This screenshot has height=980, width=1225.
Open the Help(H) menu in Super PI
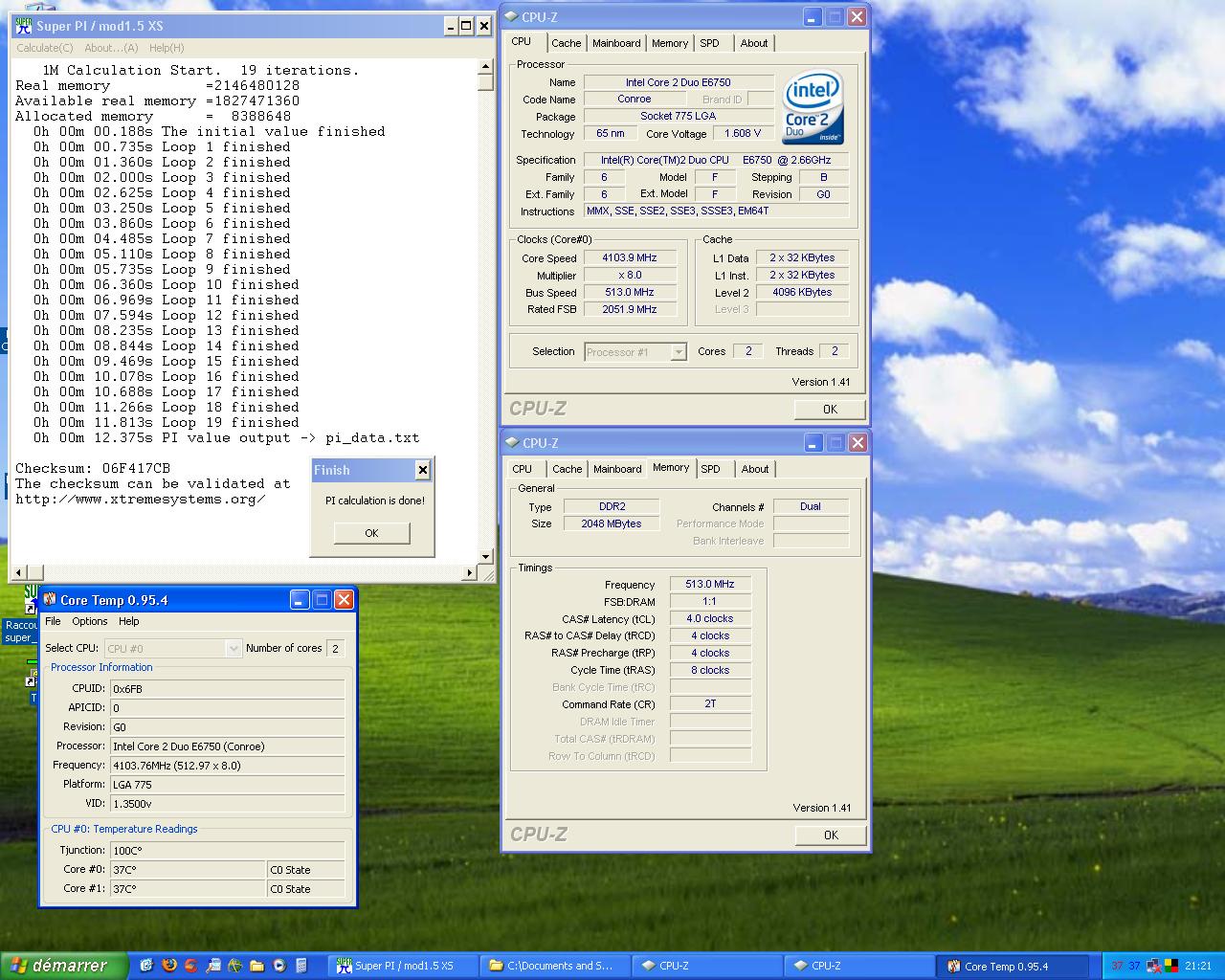click(x=167, y=48)
